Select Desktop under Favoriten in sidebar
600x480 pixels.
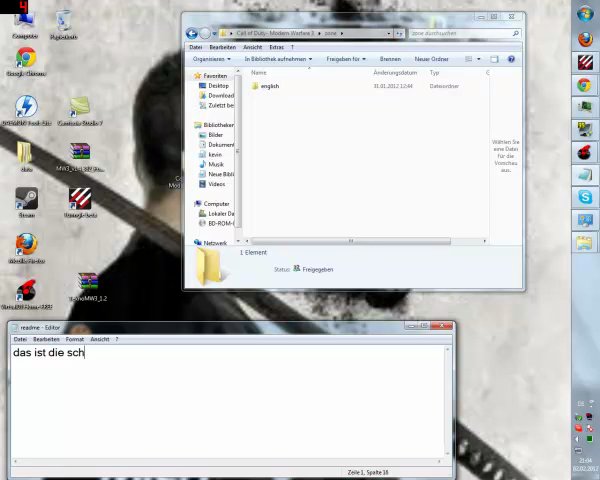218,86
